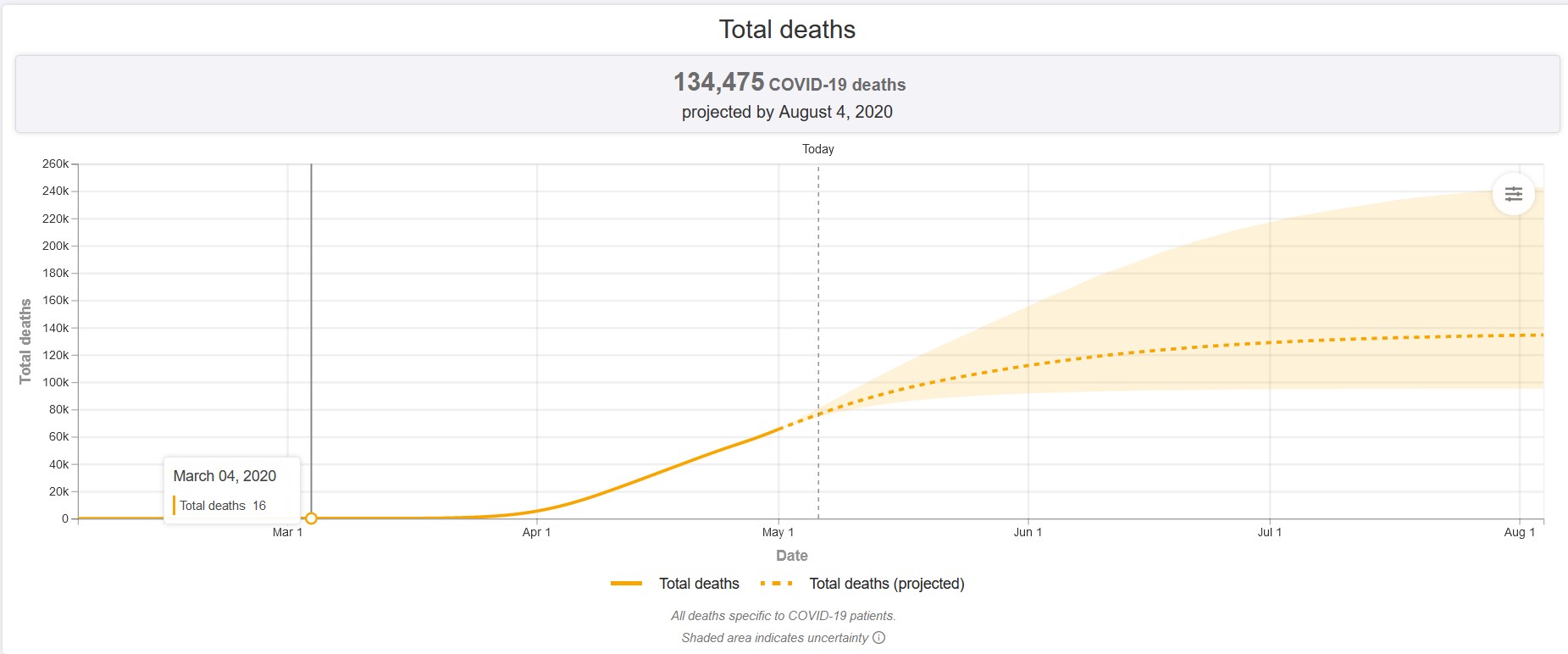Screen dimensions: 1568x654
Task: Click the Aug 1 date axis label
Action: (x=1519, y=532)
